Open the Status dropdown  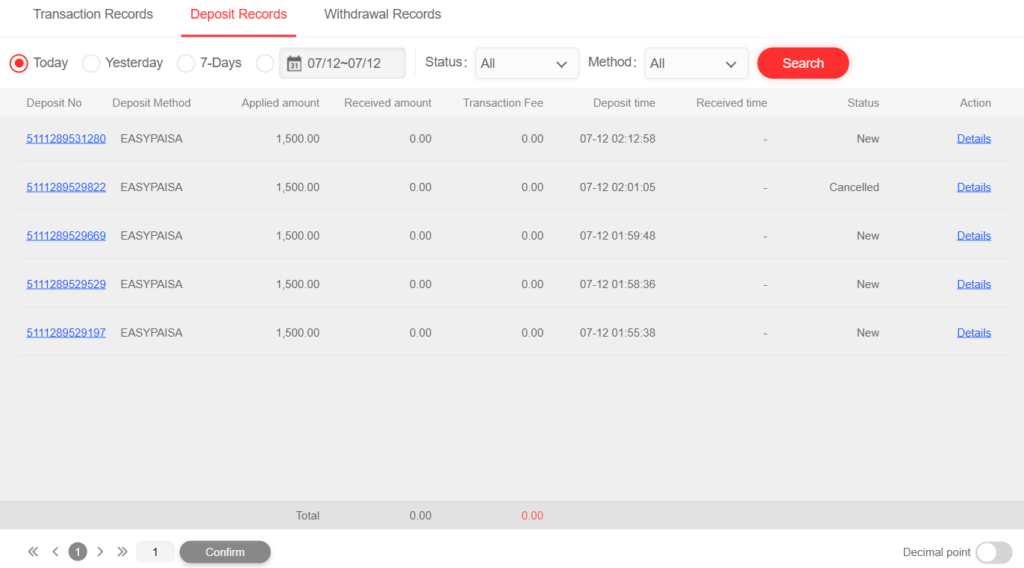[526, 63]
